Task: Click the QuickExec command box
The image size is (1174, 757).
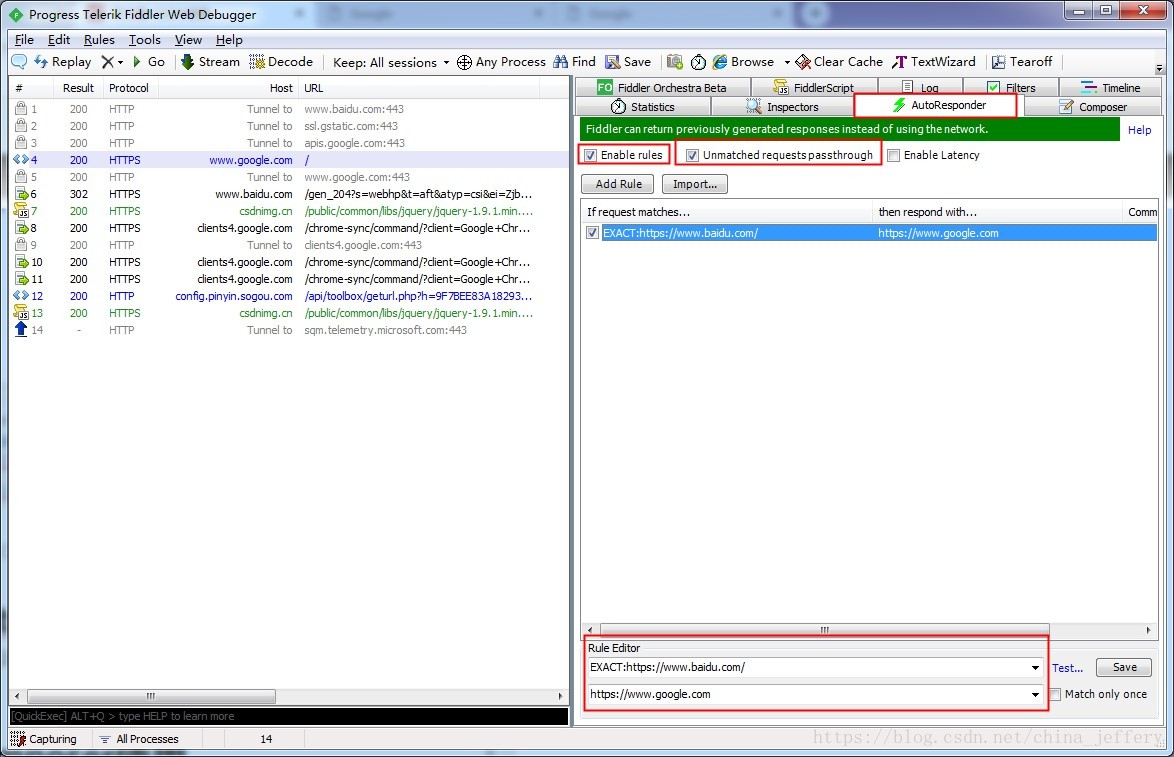Action: tap(289, 717)
